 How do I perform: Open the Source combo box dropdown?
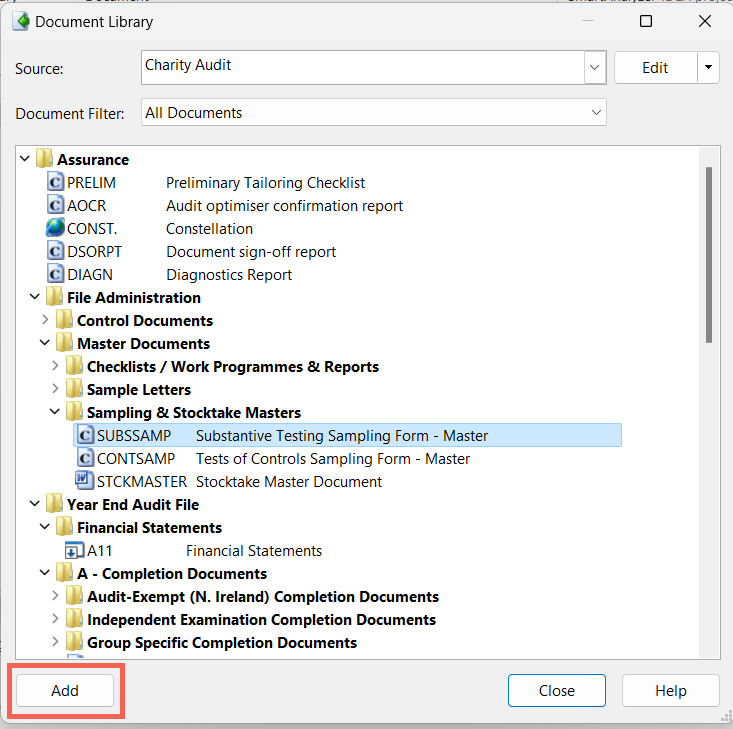click(595, 67)
